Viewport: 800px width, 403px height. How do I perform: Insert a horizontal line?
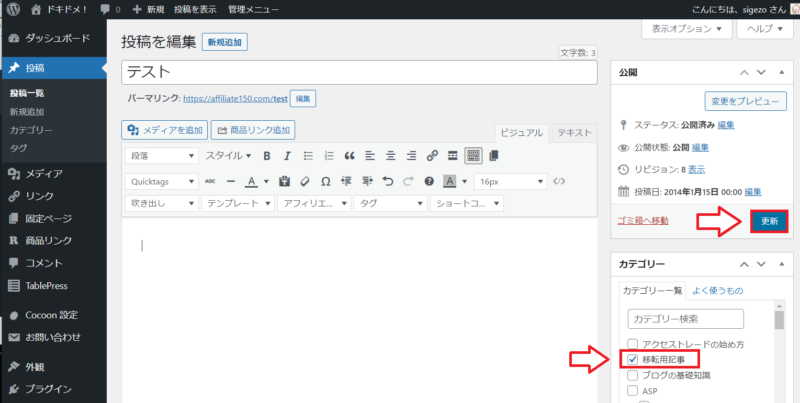[x=231, y=181]
